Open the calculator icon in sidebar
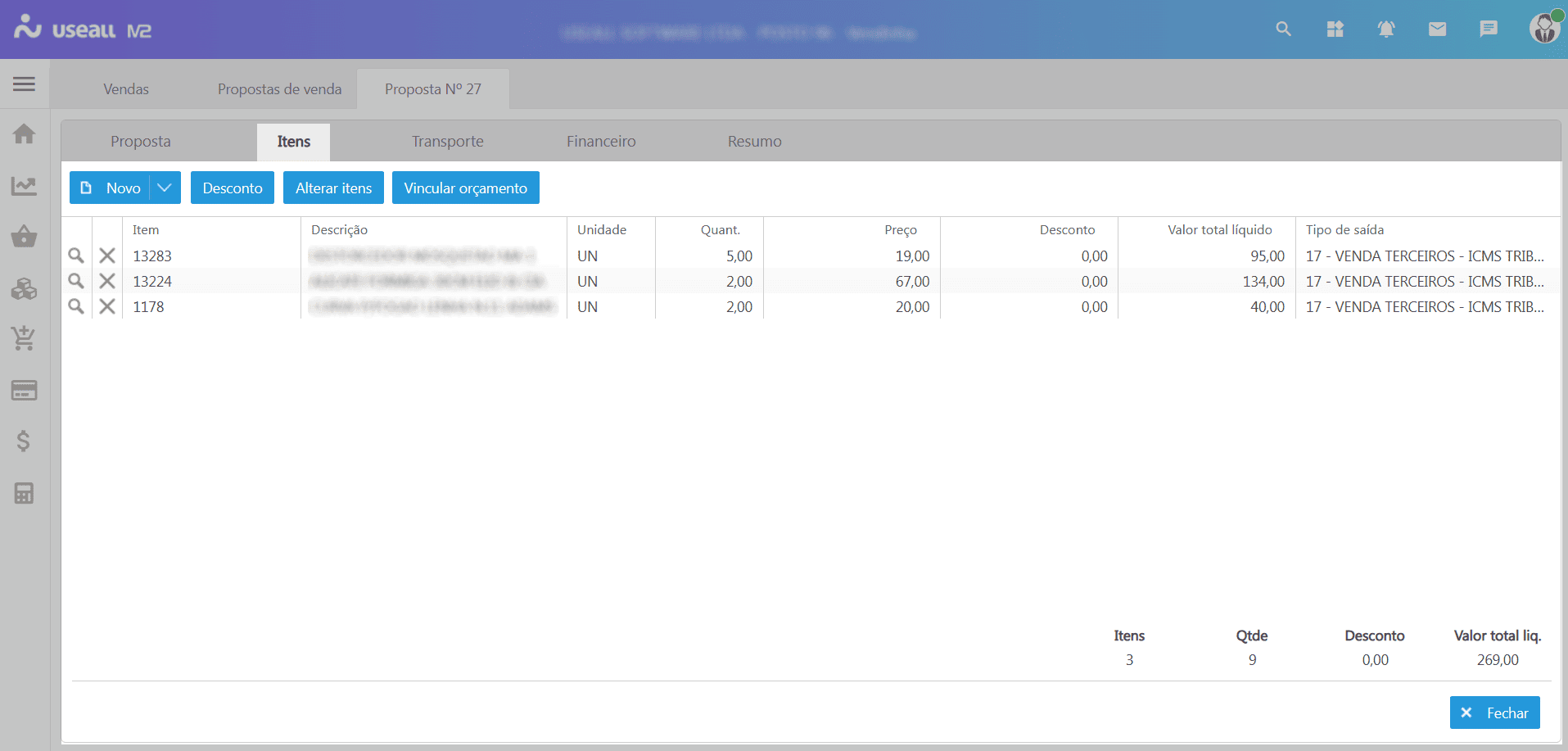Viewport: 1568px width, 751px height. tap(24, 493)
